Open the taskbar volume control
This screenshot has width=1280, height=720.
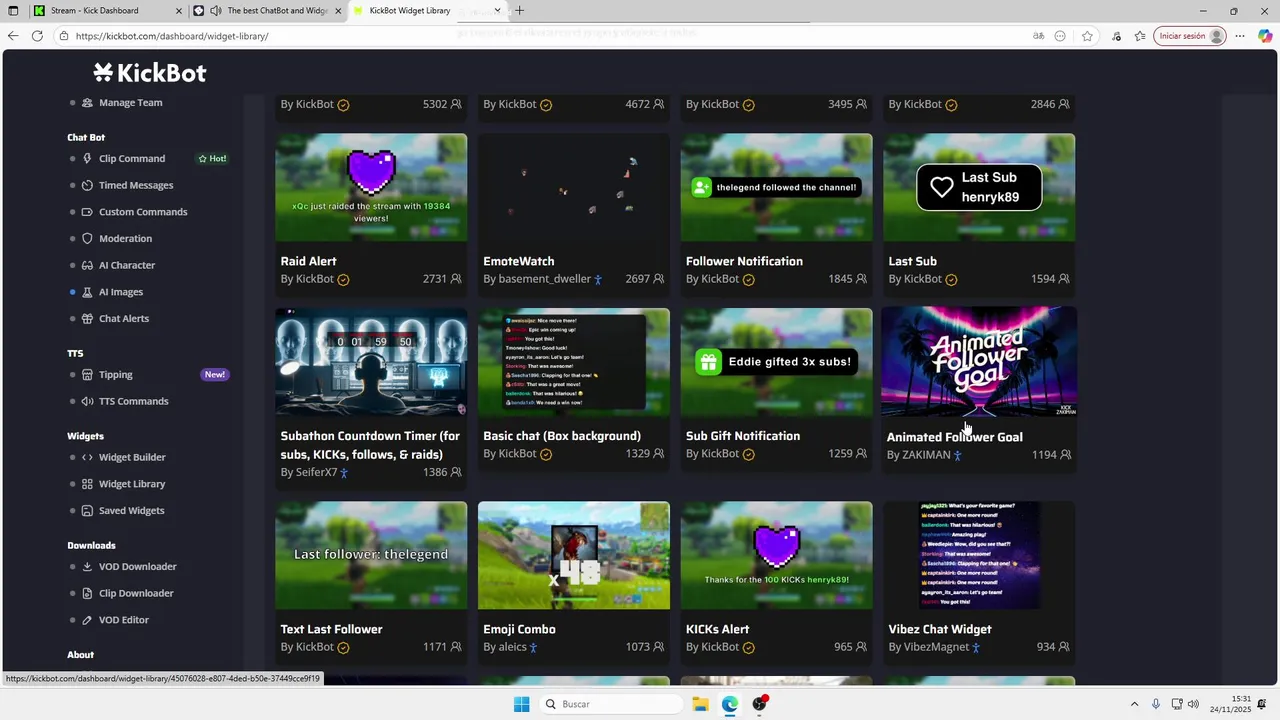1193,704
